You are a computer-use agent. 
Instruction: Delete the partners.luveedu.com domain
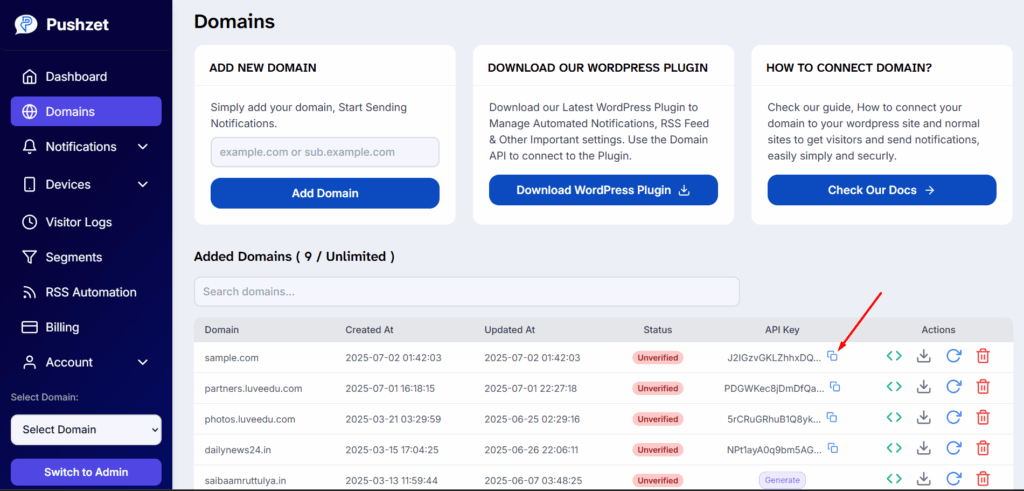click(983, 387)
